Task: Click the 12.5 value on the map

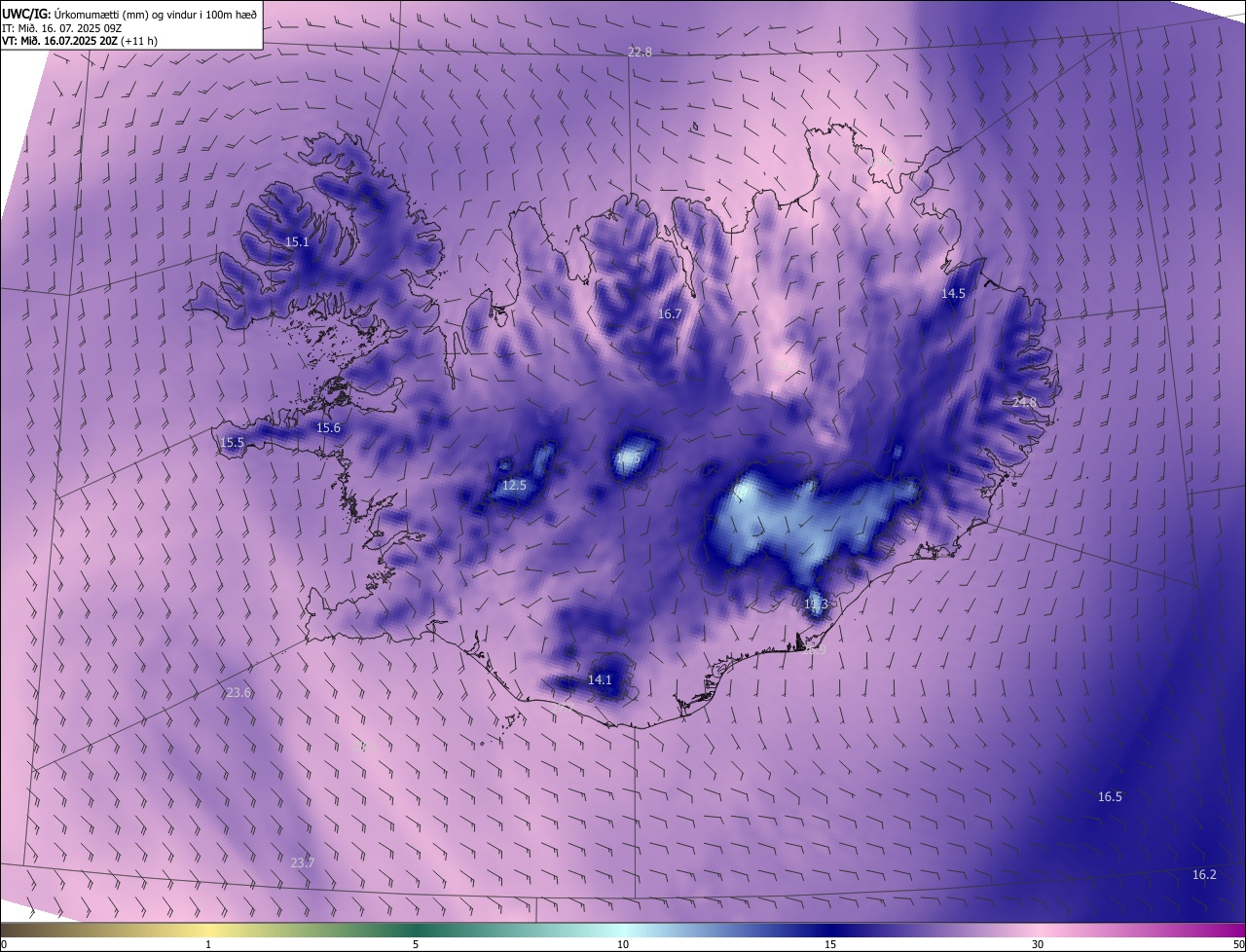Action: point(514,485)
